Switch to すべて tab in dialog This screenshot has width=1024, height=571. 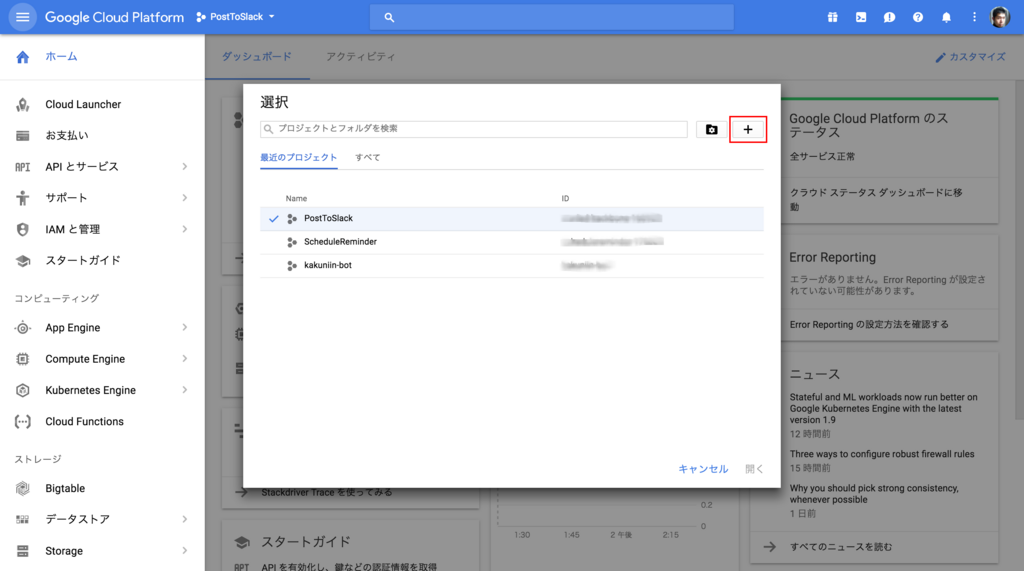coord(368,157)
